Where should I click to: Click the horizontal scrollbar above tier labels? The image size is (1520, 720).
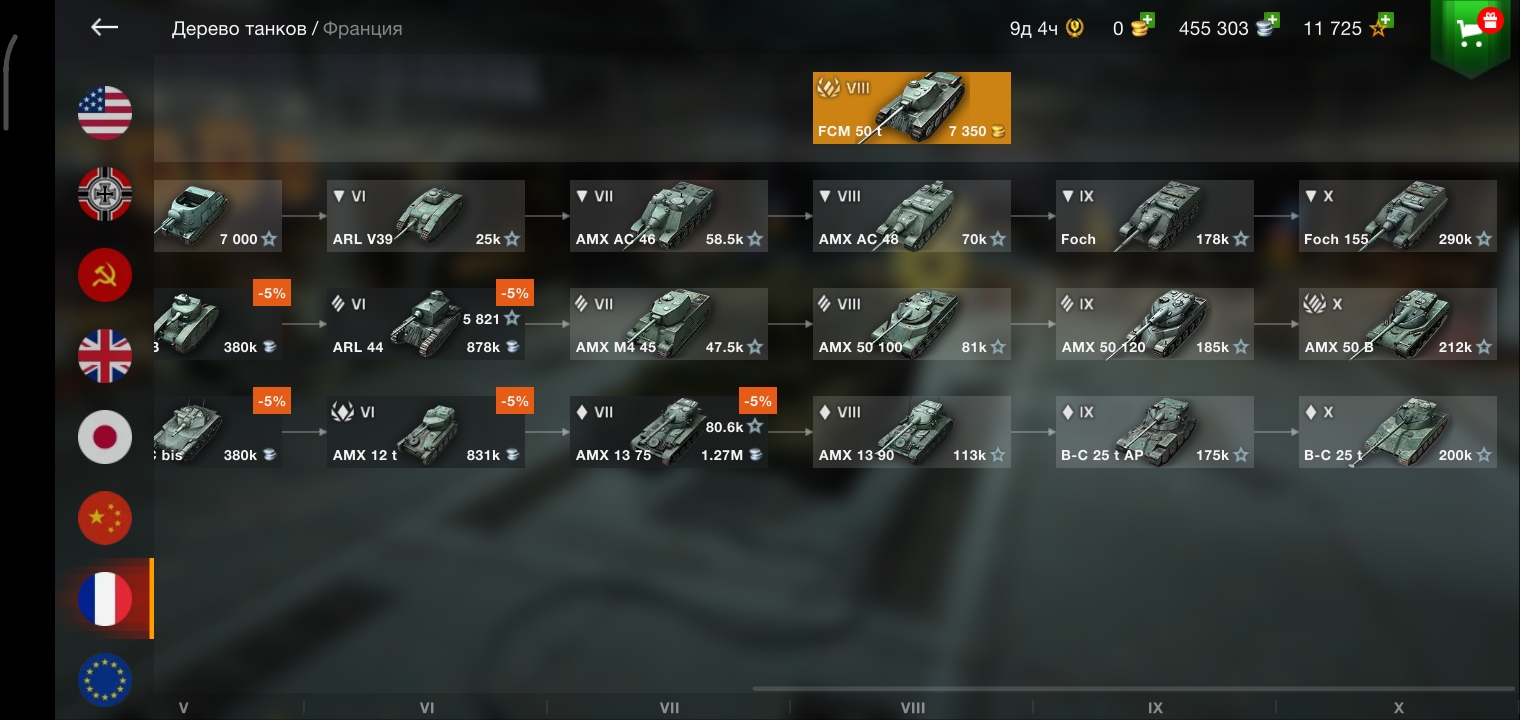click(x=1134, y=688)
